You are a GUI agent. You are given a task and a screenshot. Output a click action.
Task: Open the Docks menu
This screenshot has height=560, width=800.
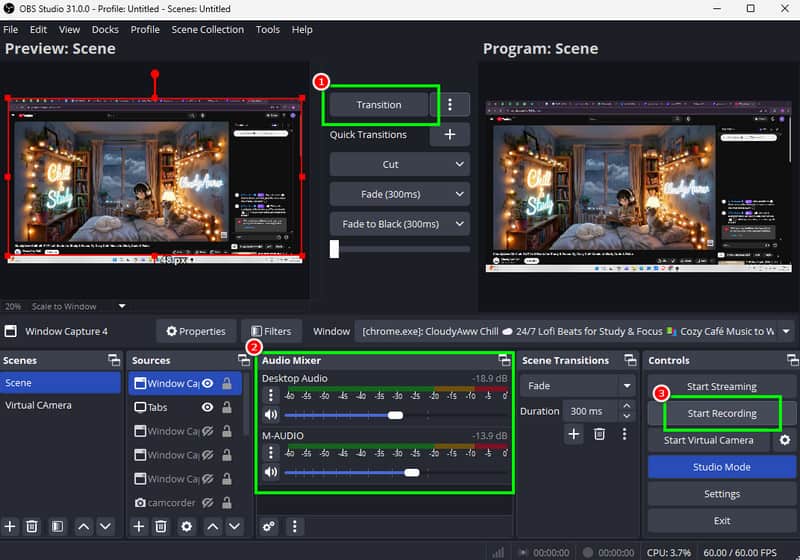click(x=105, y=30)
